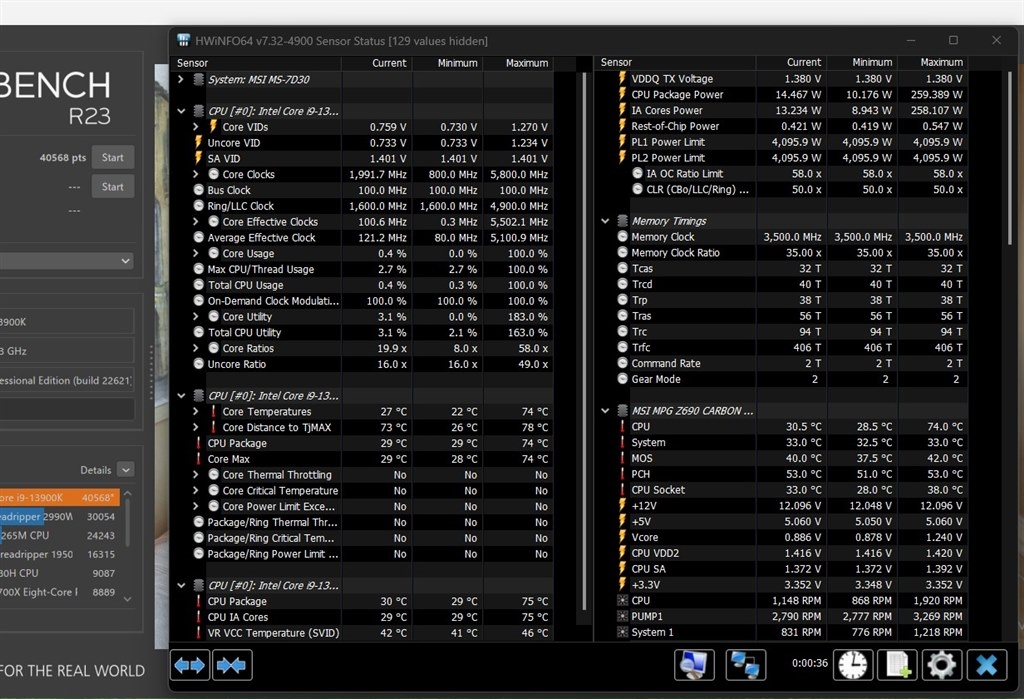Click the log file icon with green plus

tap(897, 665)
